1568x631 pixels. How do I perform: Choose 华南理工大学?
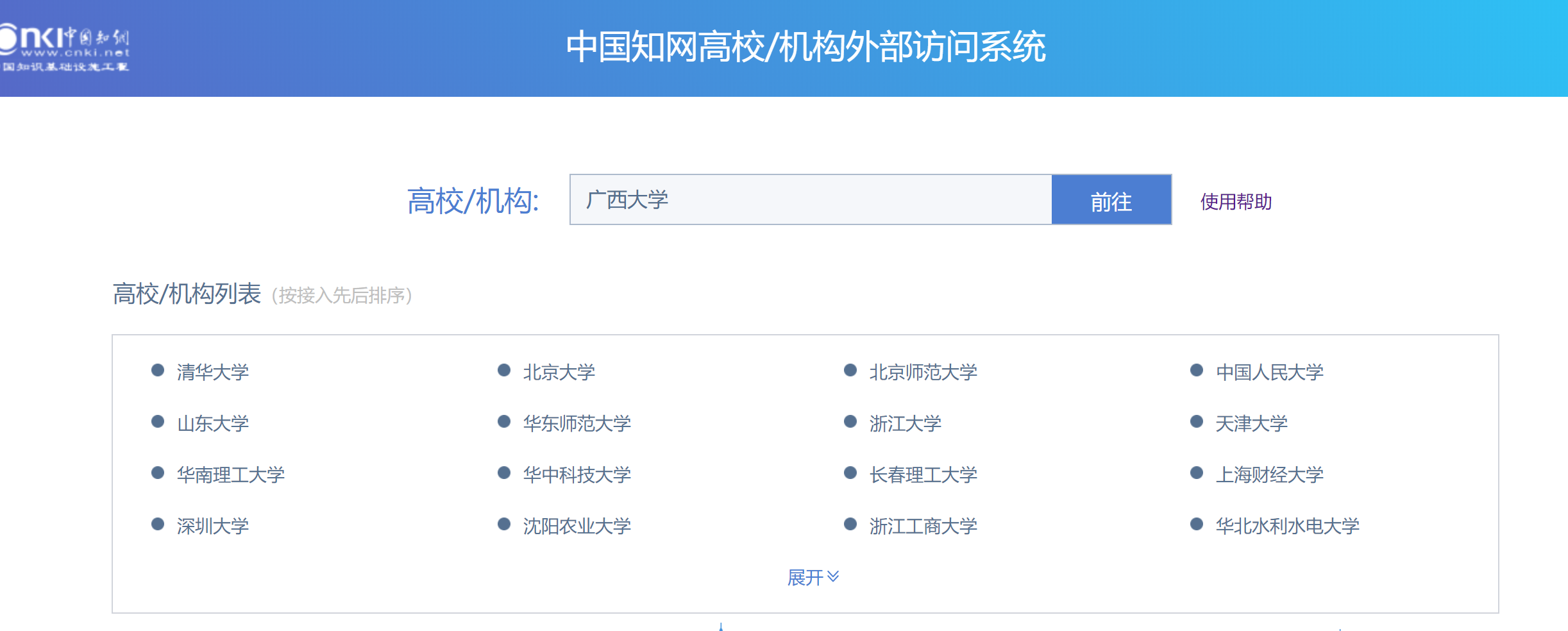pyautogui.click(x=231, y=475)
